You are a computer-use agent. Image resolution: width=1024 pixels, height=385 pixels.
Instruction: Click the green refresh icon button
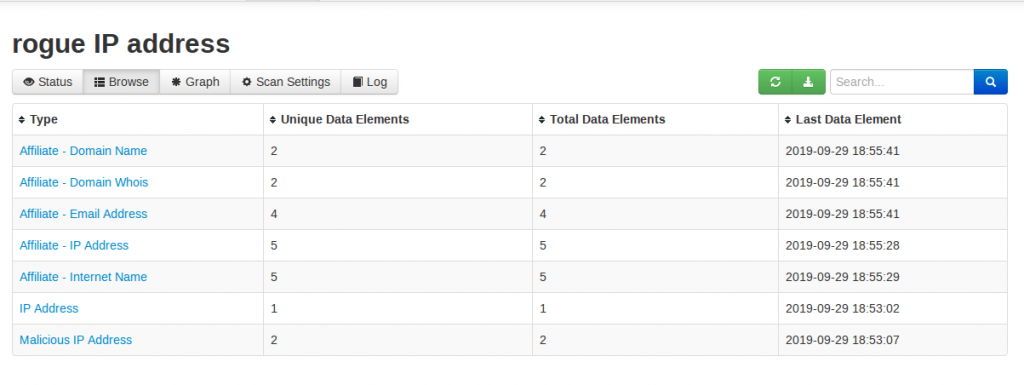point(775,82)
